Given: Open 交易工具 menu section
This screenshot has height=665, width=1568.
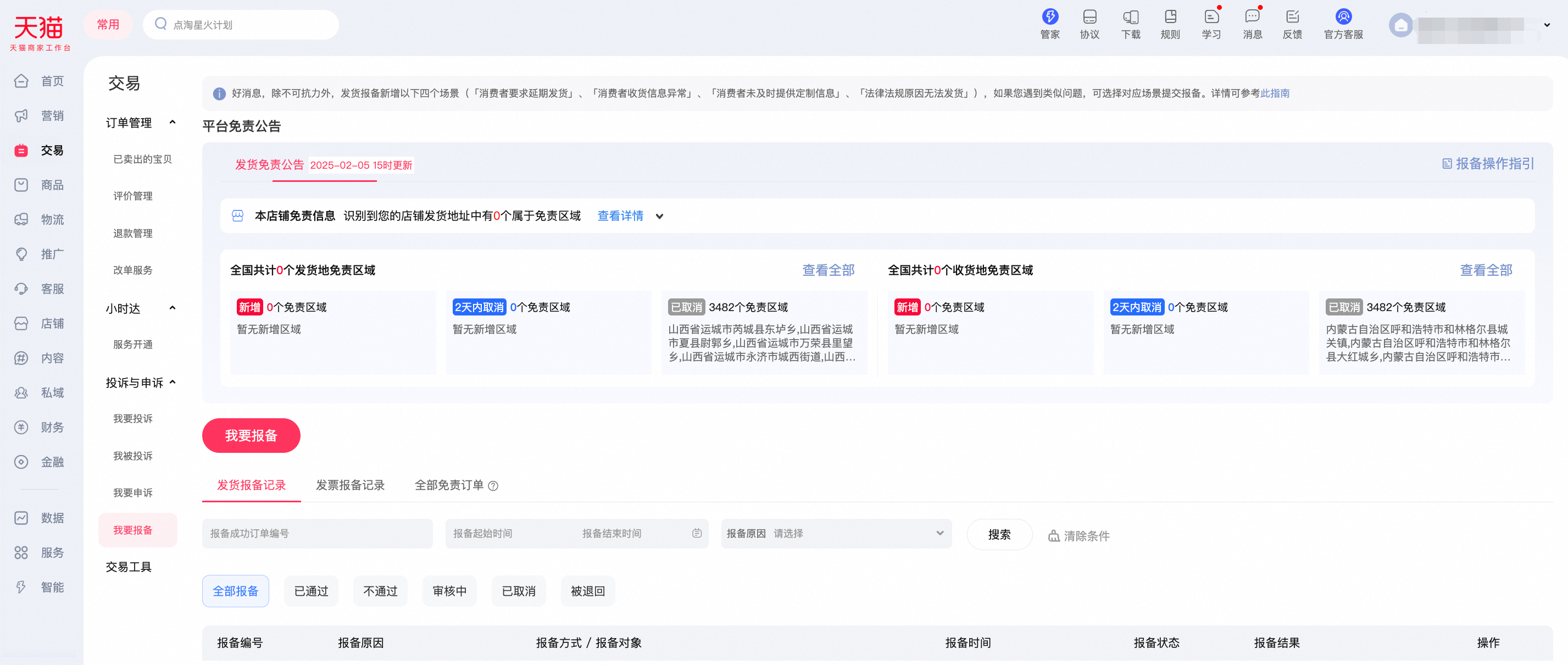Looking at the screenshot, I should click(x=129, y=567).
